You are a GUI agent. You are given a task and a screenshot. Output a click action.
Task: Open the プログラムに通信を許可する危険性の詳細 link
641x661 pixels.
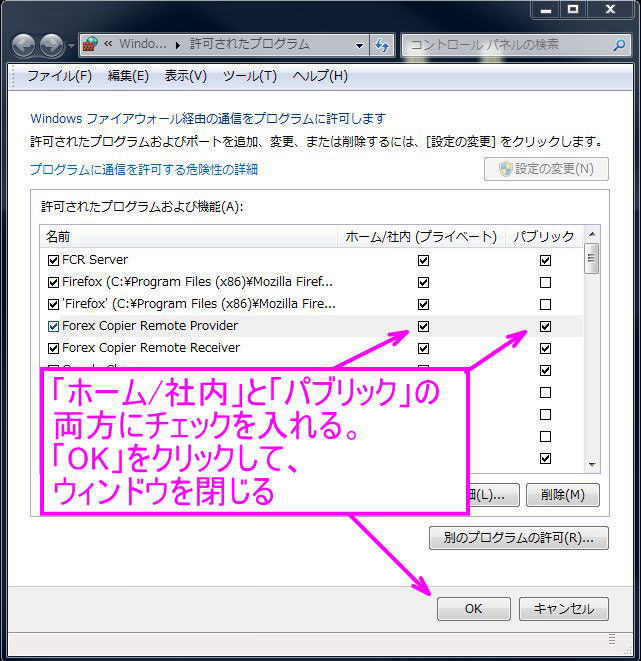pyautogui.click(x=144, y=169)
